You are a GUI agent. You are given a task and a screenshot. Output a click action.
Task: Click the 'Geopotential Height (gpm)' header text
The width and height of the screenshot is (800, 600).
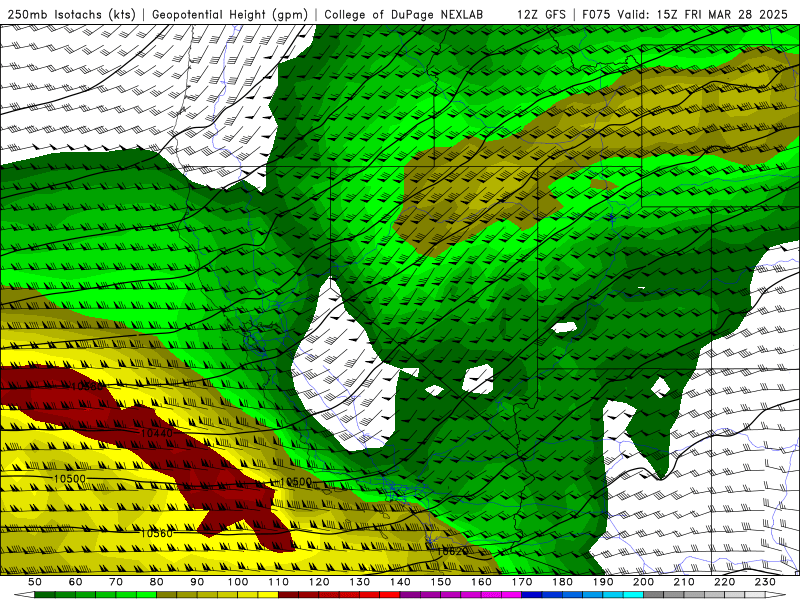pyautogui.click(x=230, y=14)
